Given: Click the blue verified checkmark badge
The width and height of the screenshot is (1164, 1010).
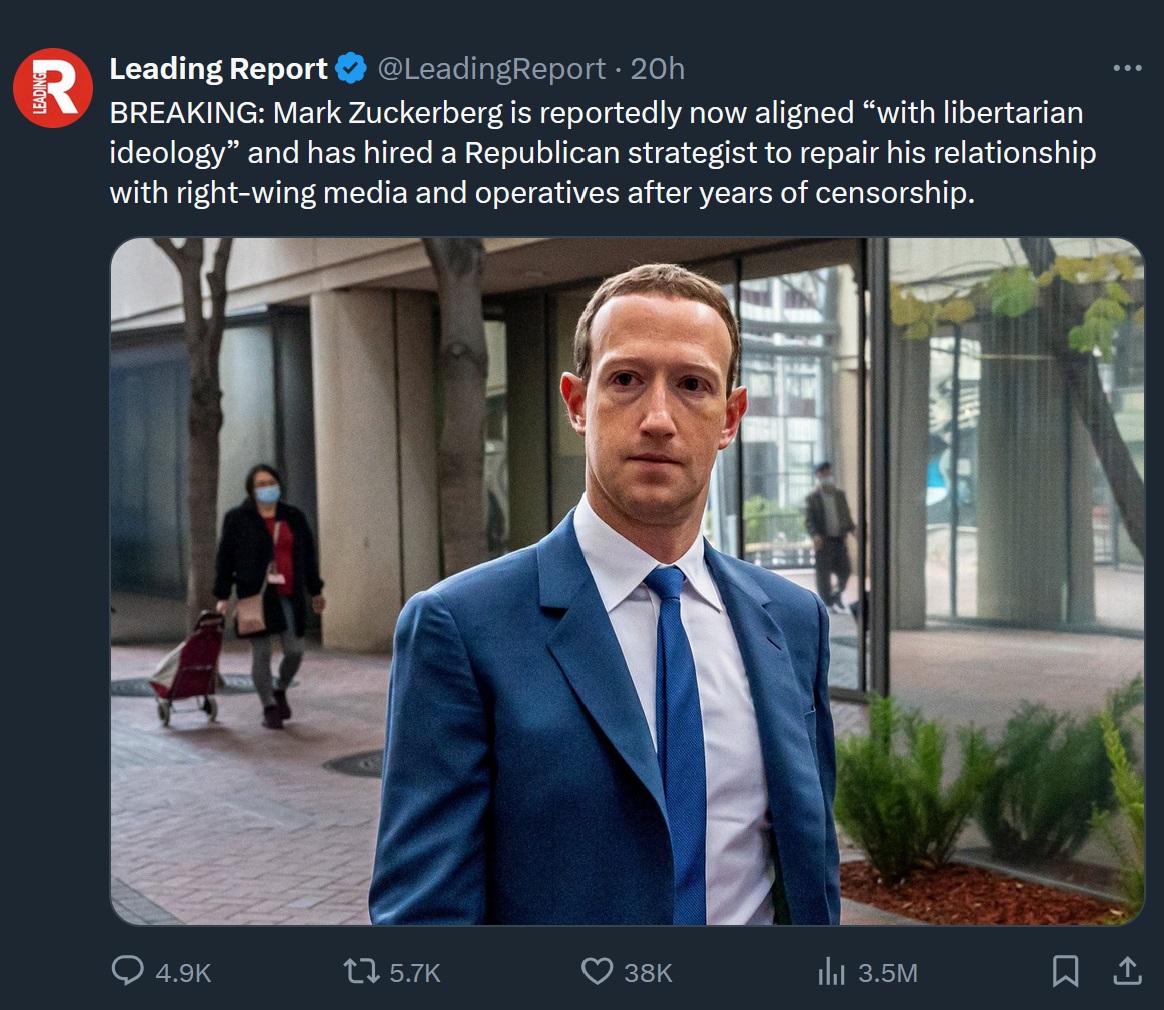Looking at the screenshot, I should 350,69.
